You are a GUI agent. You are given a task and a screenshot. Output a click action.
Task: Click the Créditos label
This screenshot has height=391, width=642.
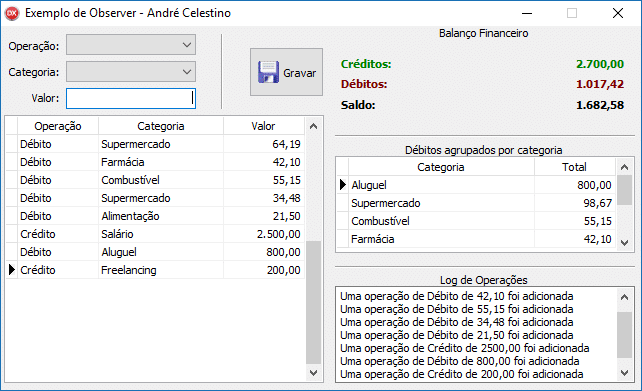pos(366,64)
